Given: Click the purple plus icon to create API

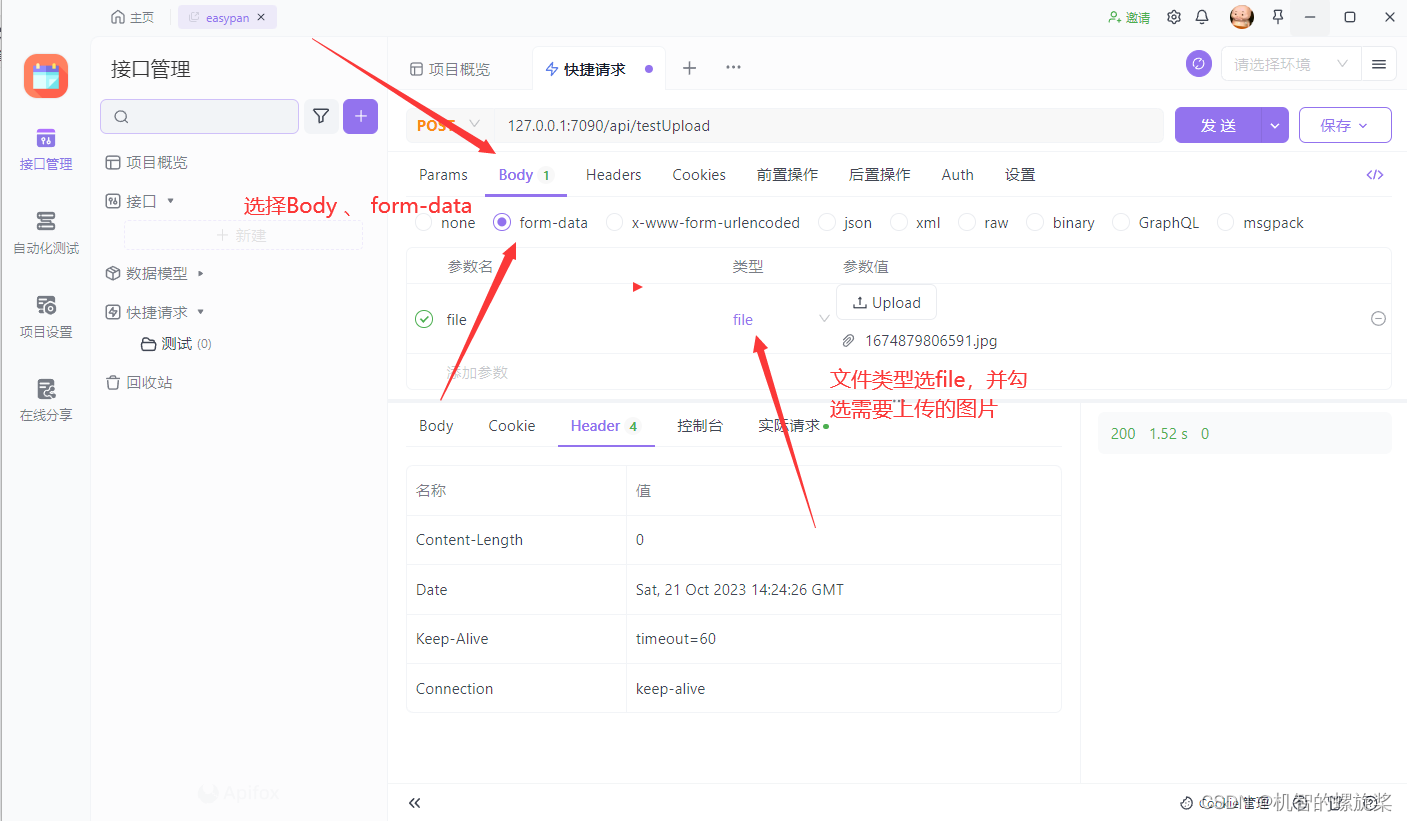Looking at the screenshot, I should coord(360,116).
